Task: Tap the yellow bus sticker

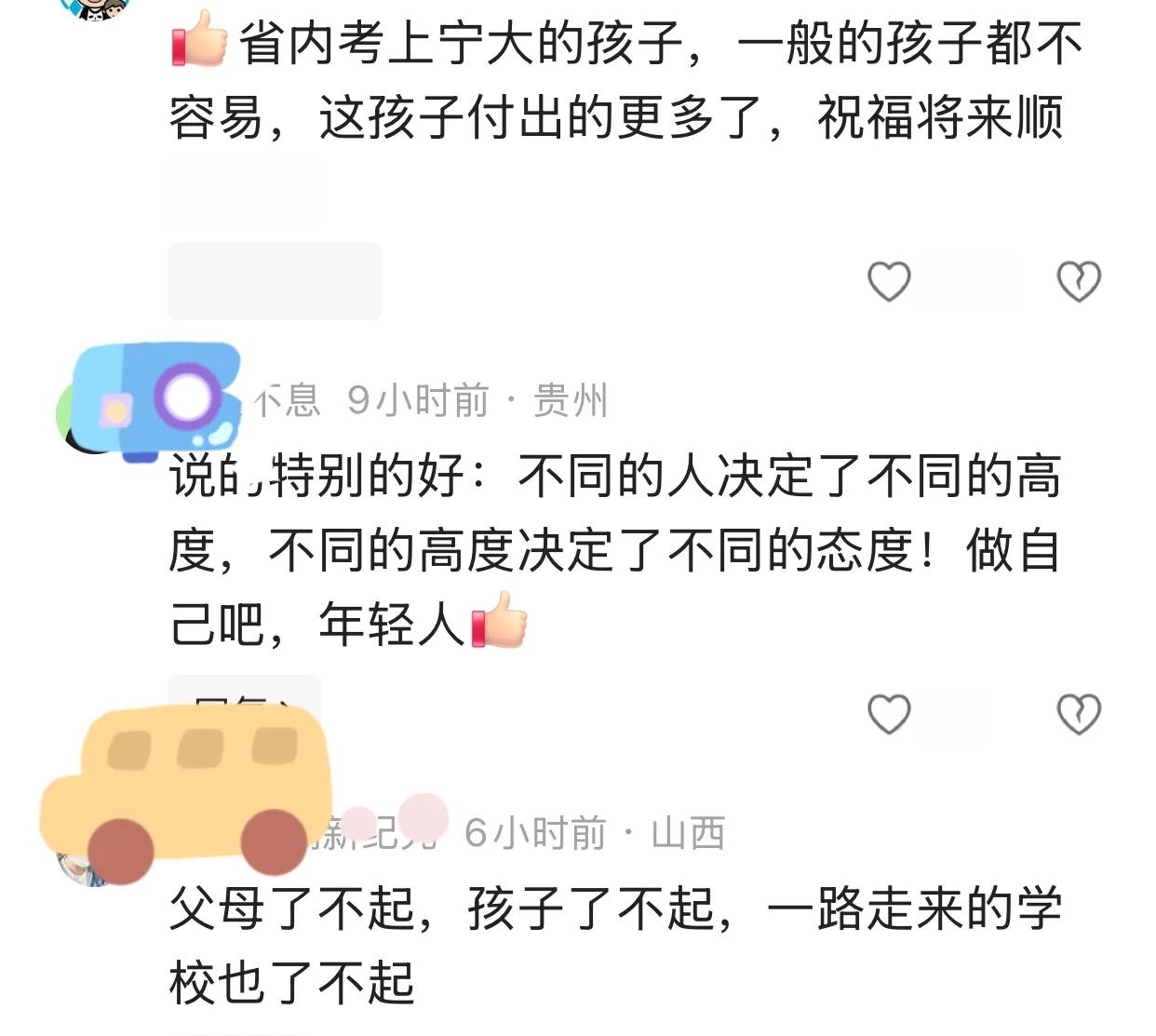Action: 186,791
